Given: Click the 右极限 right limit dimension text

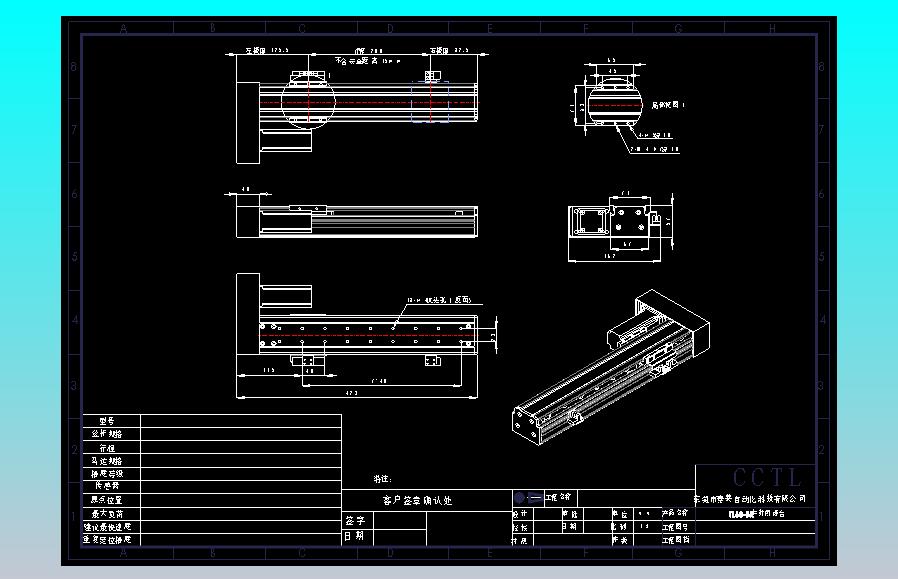Looking at the screenshot, I should (x=450, y=50).
